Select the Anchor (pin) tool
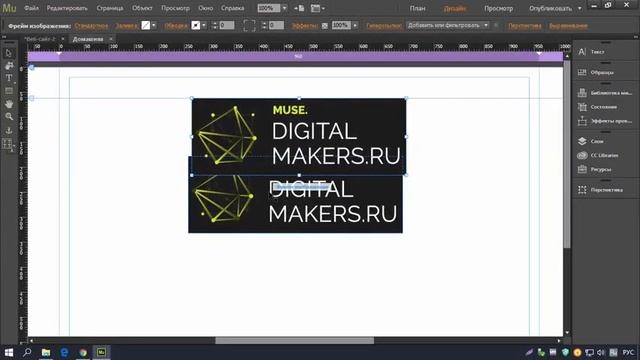640x360 pixels. tap(9, 130)
